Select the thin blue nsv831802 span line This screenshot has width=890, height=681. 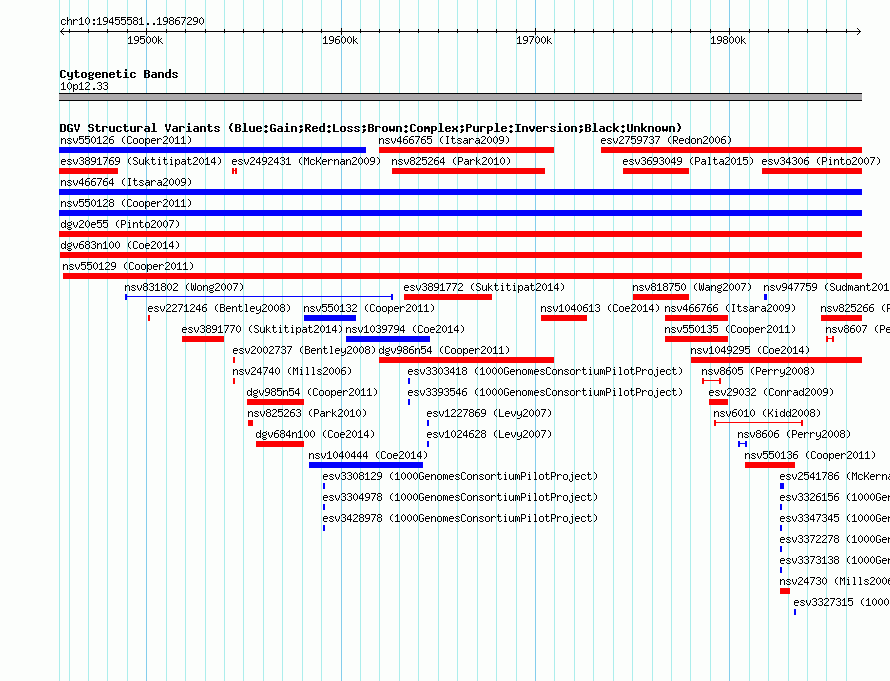click(x=259, y=297)
